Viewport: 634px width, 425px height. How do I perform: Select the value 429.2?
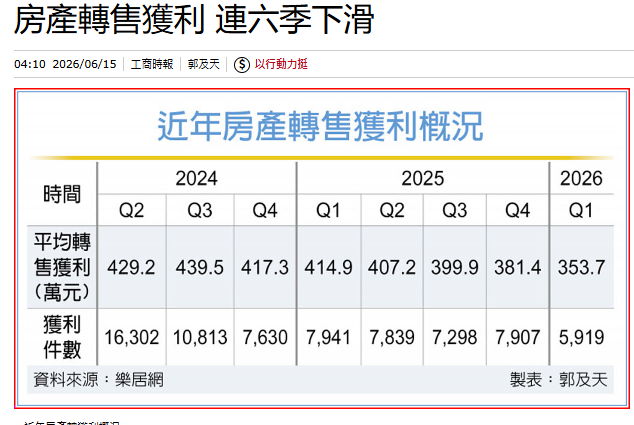[131, 268]
